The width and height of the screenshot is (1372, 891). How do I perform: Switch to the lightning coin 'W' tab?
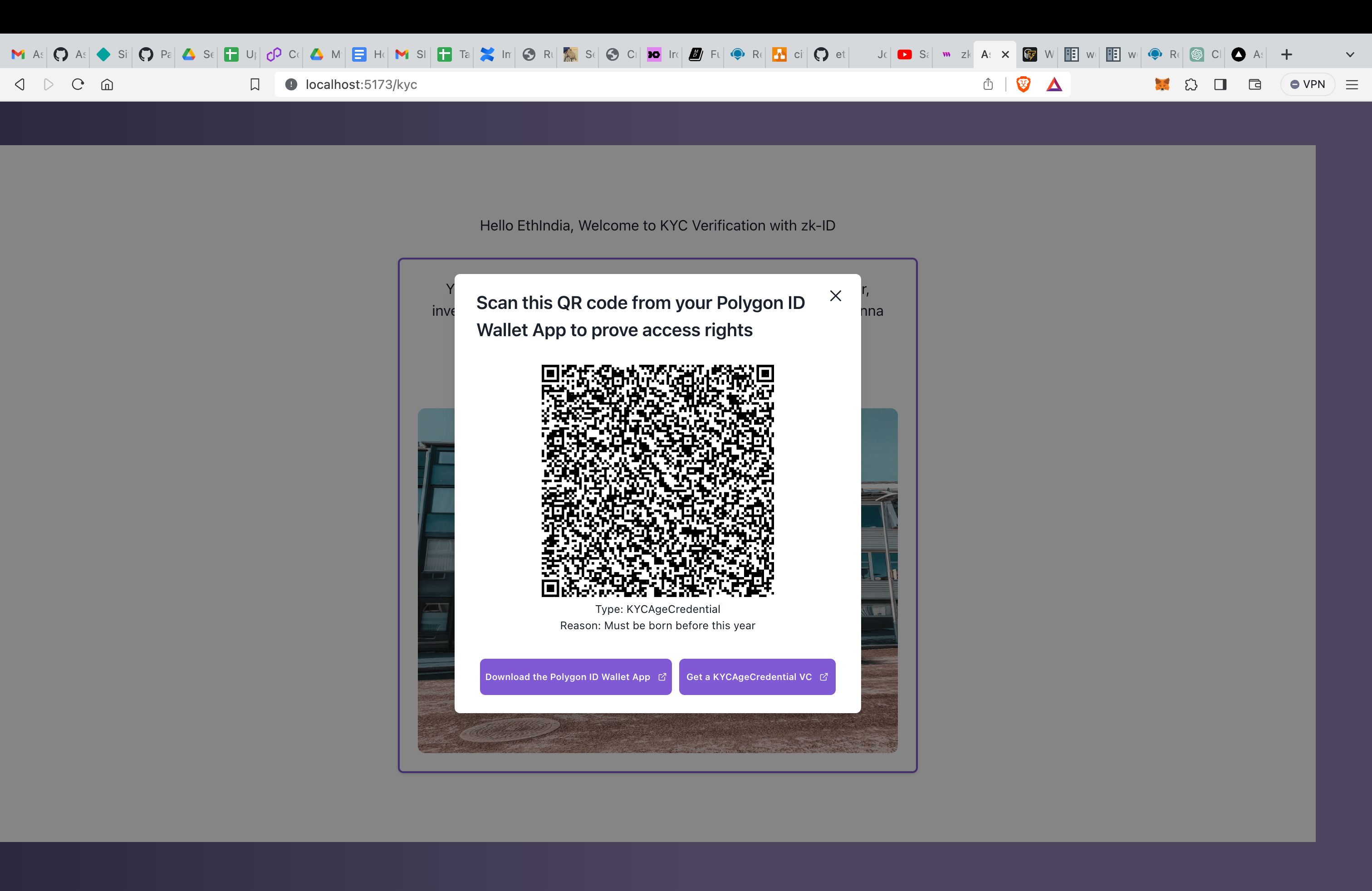1038,55
